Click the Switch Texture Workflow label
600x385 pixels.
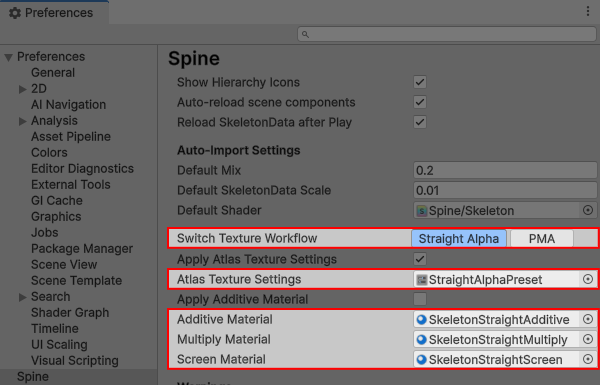[x=247, y=238]
